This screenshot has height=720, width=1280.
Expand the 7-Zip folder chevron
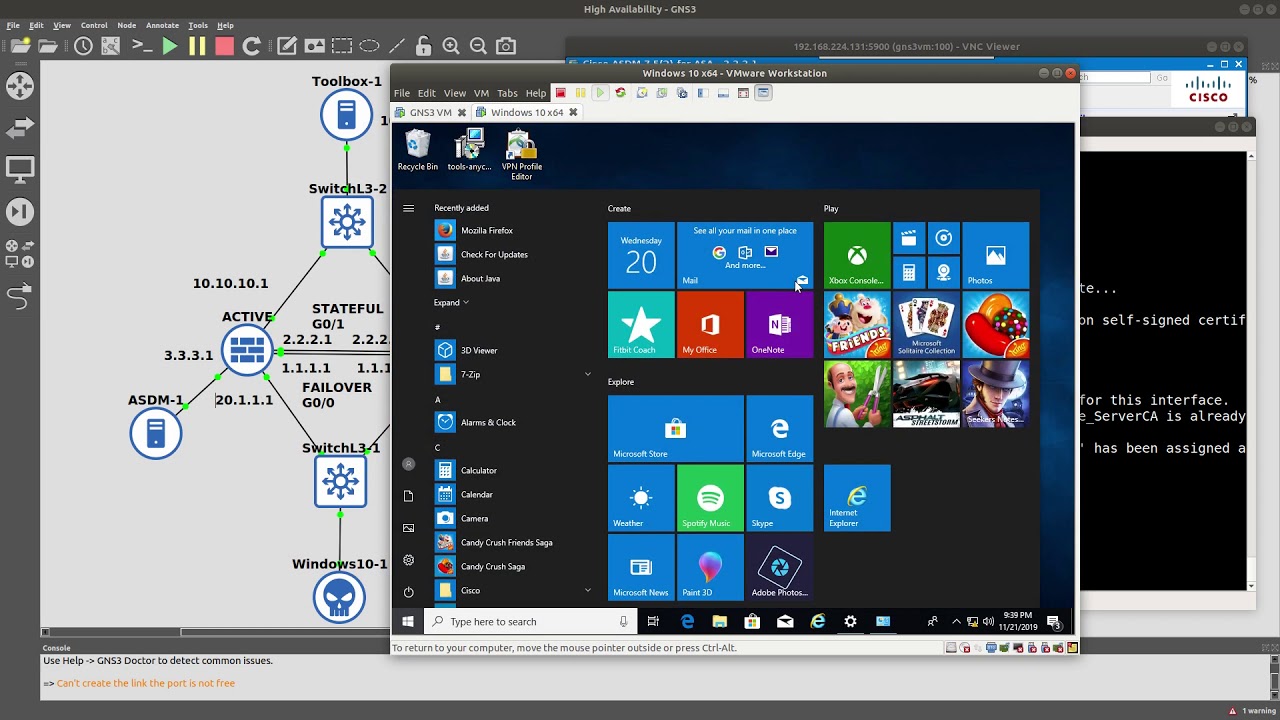pyautogui.click(x=588, y=374)
